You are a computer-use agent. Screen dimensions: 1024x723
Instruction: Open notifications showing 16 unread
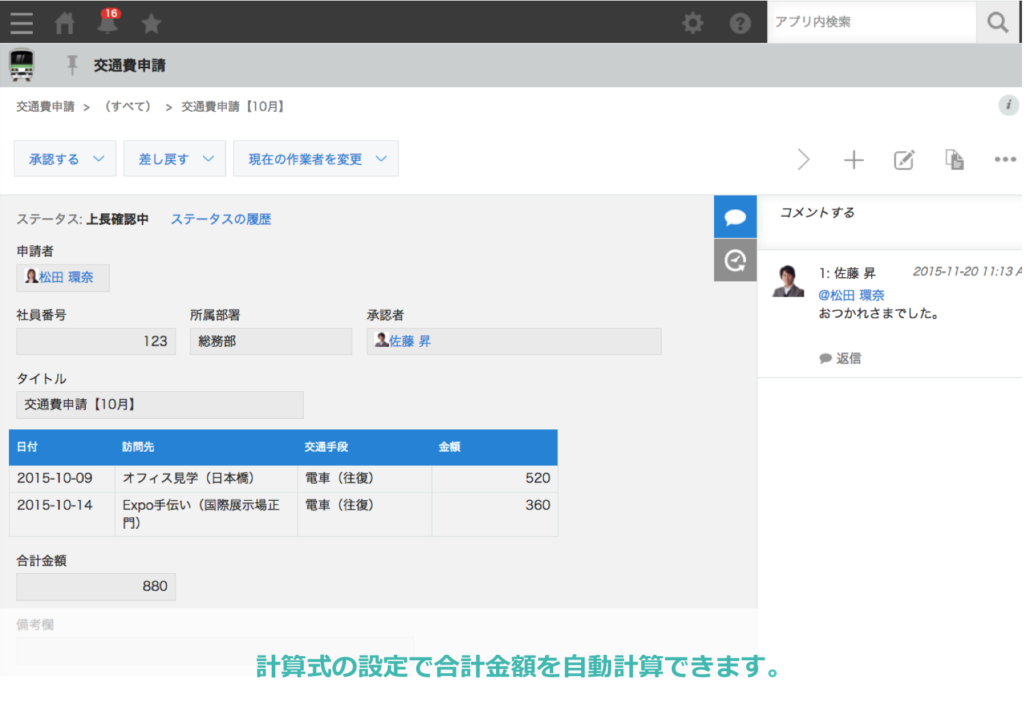(x=106, y=22)
